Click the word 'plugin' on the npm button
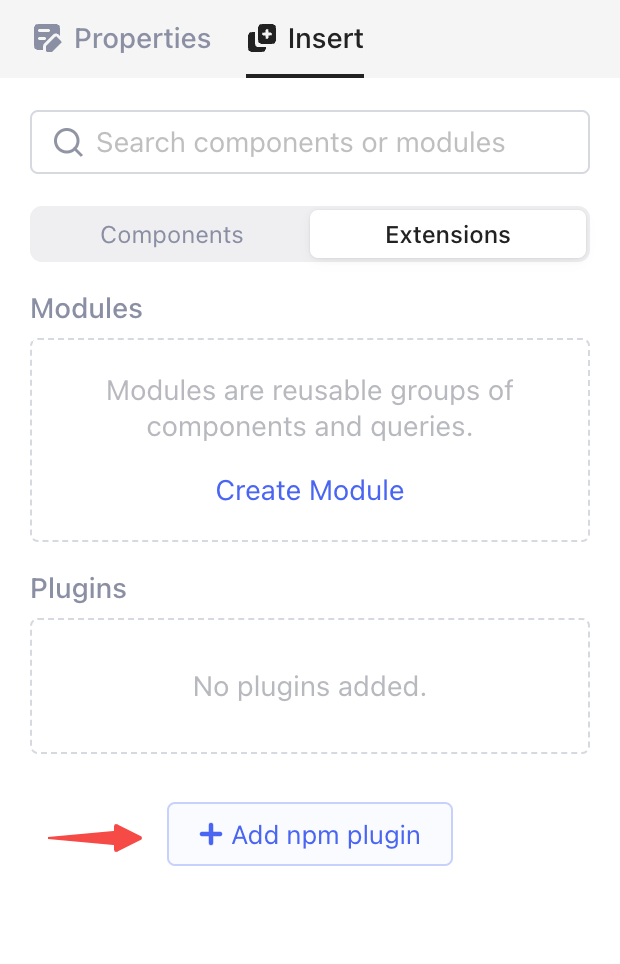 pos(386,835)
